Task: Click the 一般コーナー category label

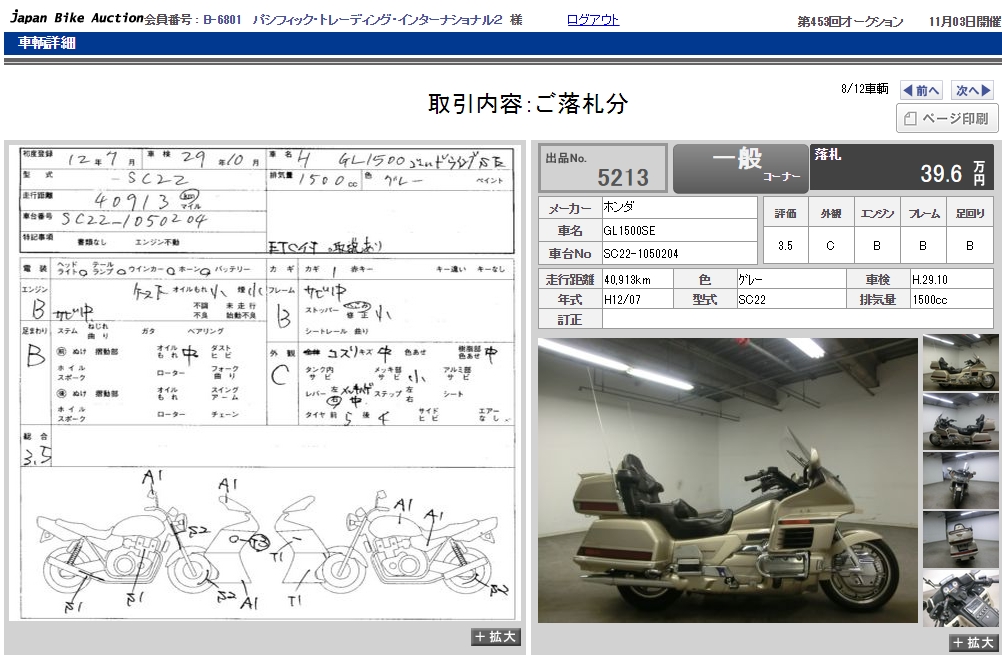Action: (739, 168)
